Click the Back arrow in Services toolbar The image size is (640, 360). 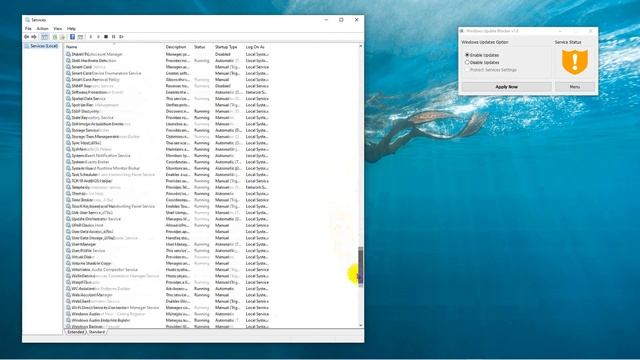click(x=27, y=37)
